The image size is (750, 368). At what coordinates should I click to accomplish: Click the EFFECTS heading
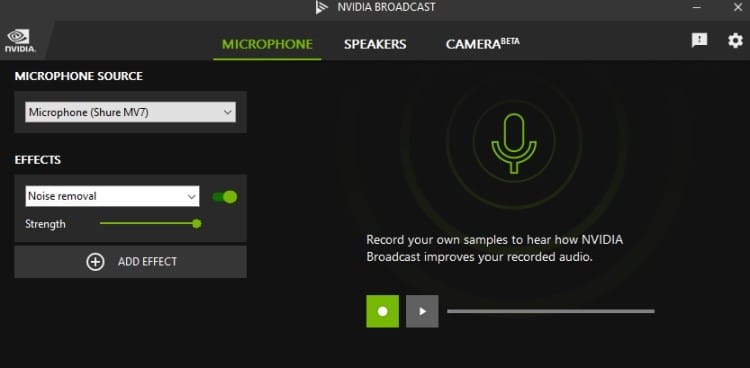[38, 160]
